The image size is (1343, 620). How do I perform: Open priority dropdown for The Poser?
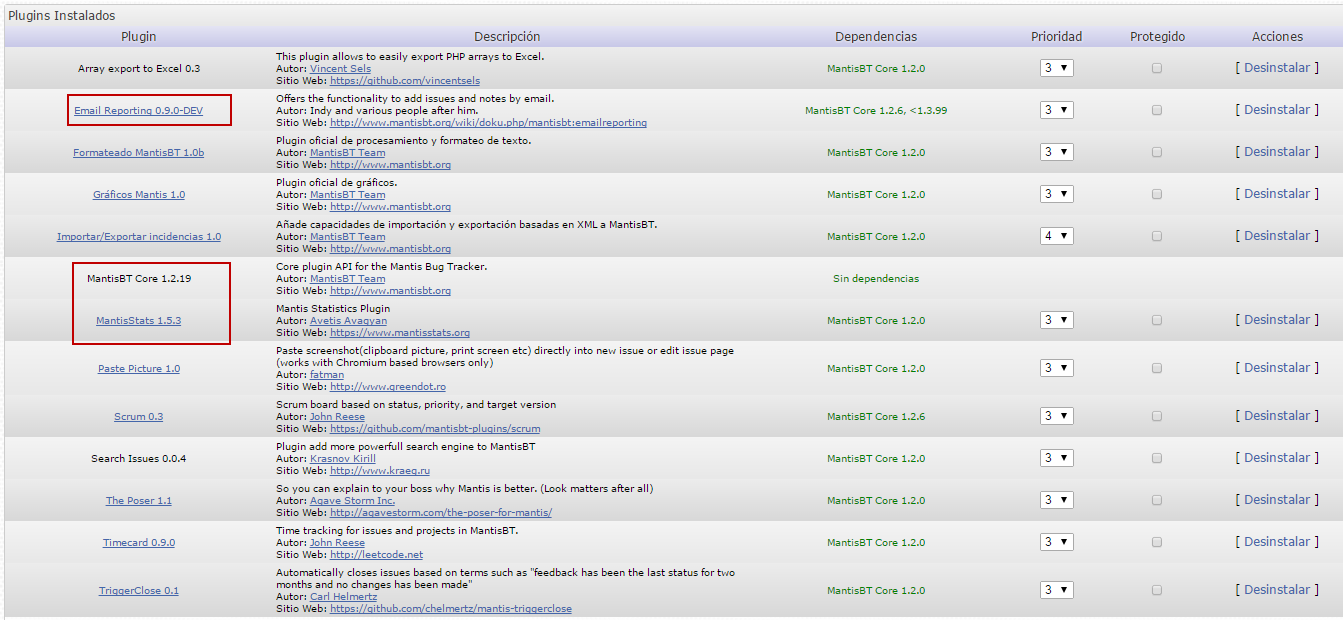click(x=1056, y=501)
